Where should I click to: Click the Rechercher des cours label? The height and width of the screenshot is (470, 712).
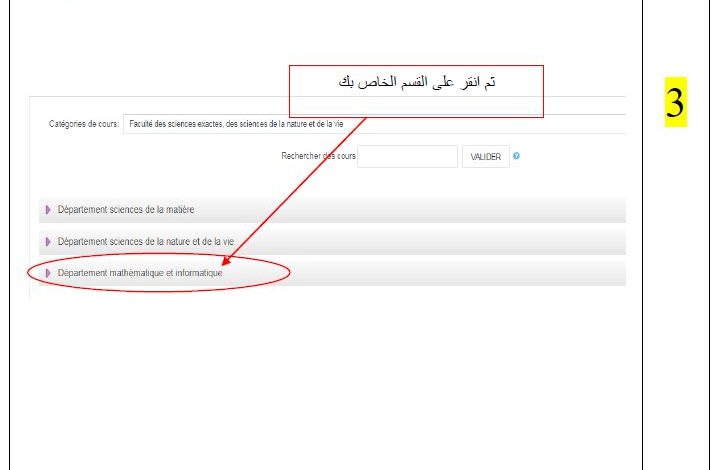coord(318,156)
